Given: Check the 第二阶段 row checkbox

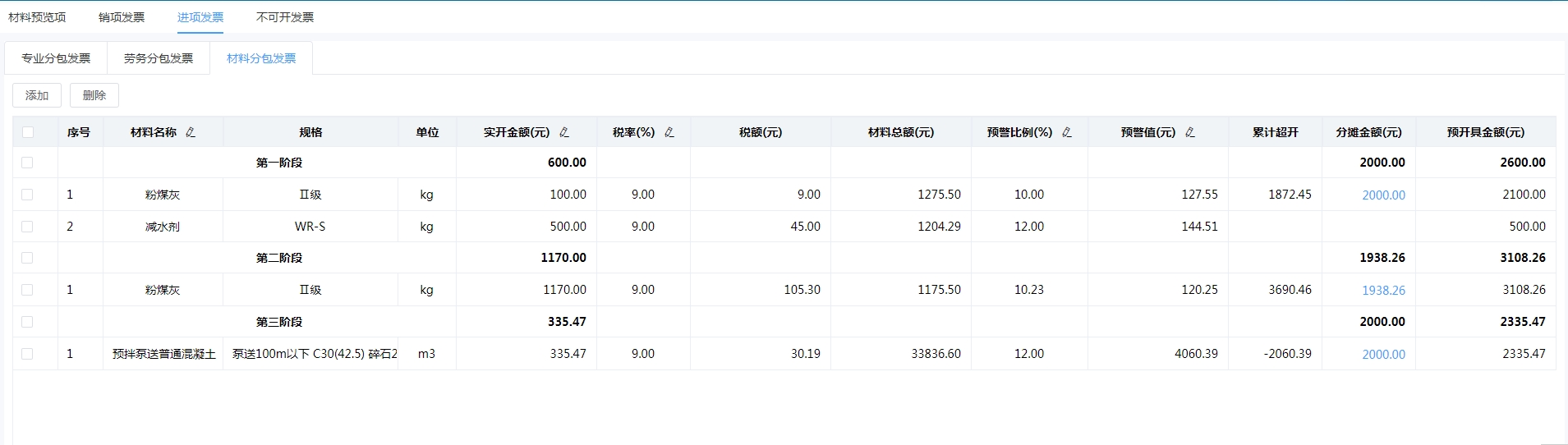Looking at the screenshot, I should click(28, 258).
